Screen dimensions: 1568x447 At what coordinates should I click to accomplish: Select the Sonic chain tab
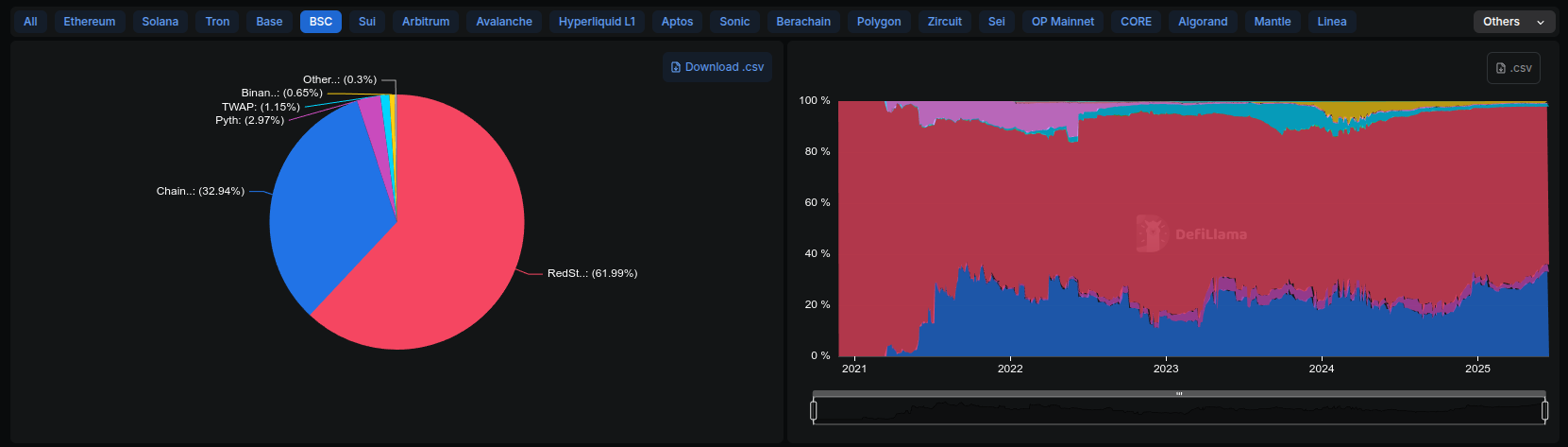(x=734, y=22)
